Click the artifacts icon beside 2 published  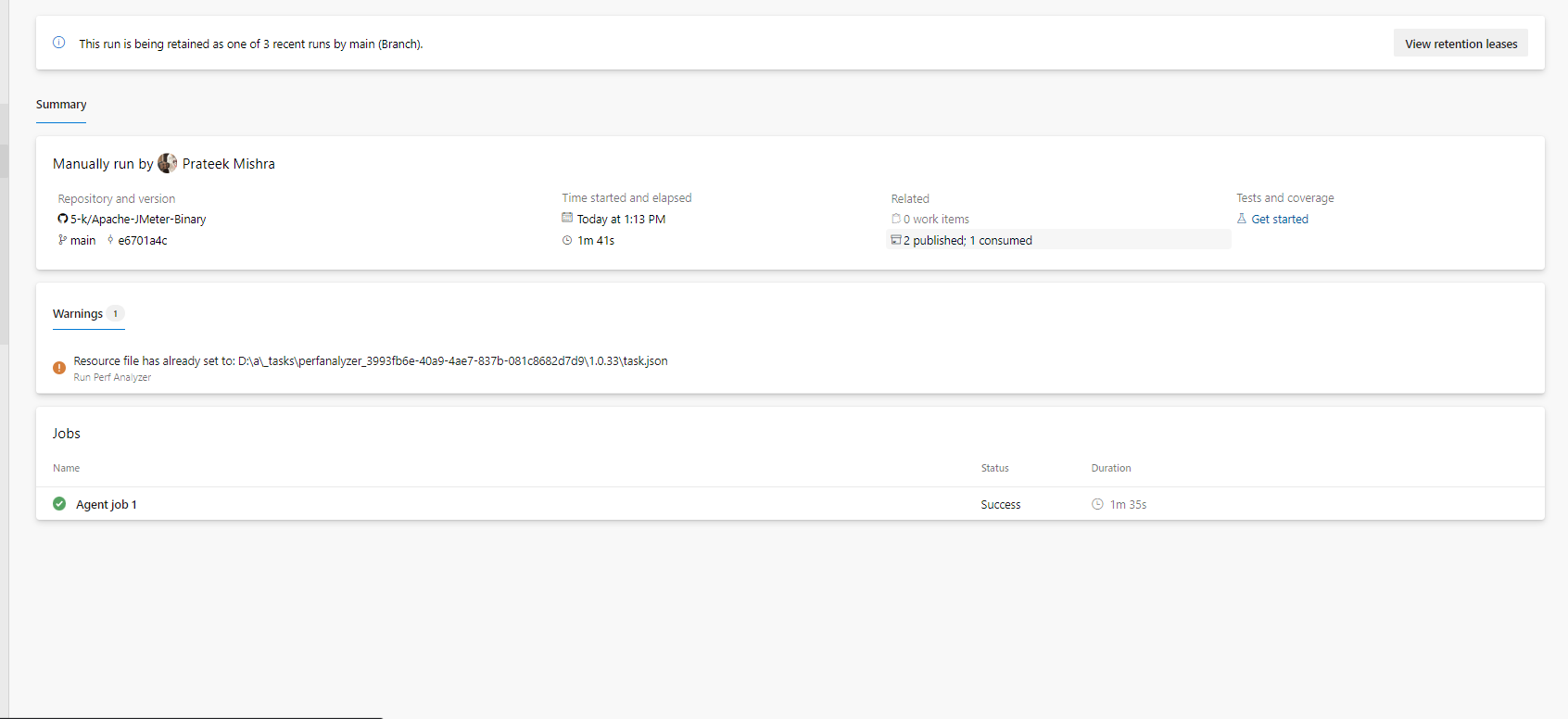[x=896, y=240]
